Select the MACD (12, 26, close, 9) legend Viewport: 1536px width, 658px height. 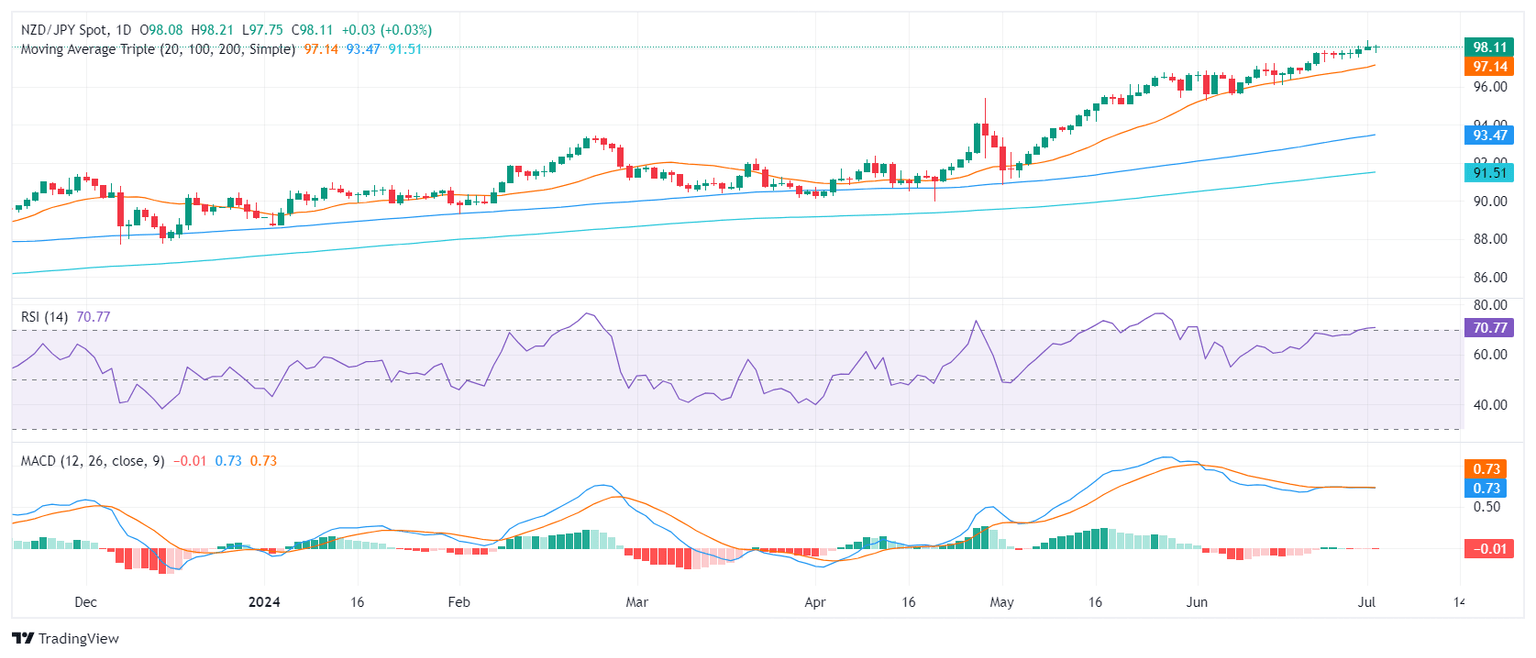click(94, 460)
